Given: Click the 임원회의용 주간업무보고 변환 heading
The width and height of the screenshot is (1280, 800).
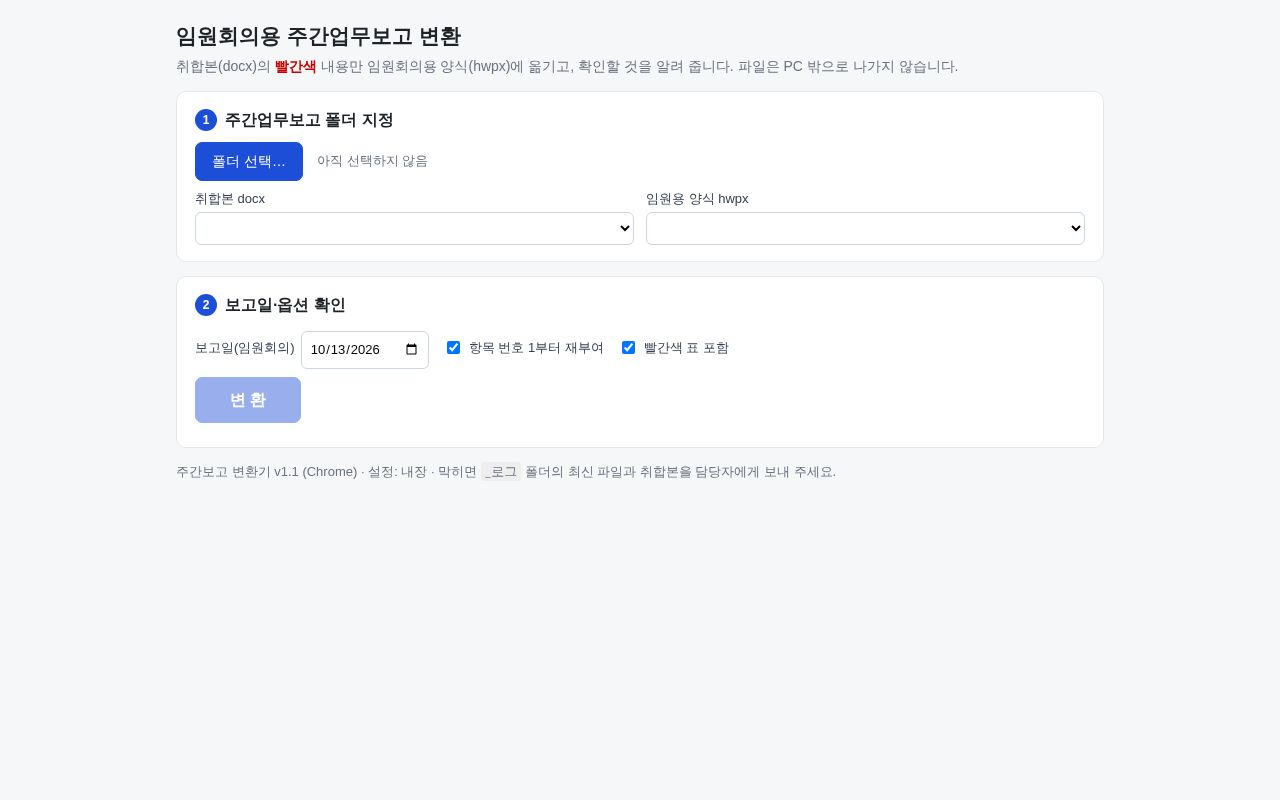Looking at the screenshot, I should [x=318, y=36].
